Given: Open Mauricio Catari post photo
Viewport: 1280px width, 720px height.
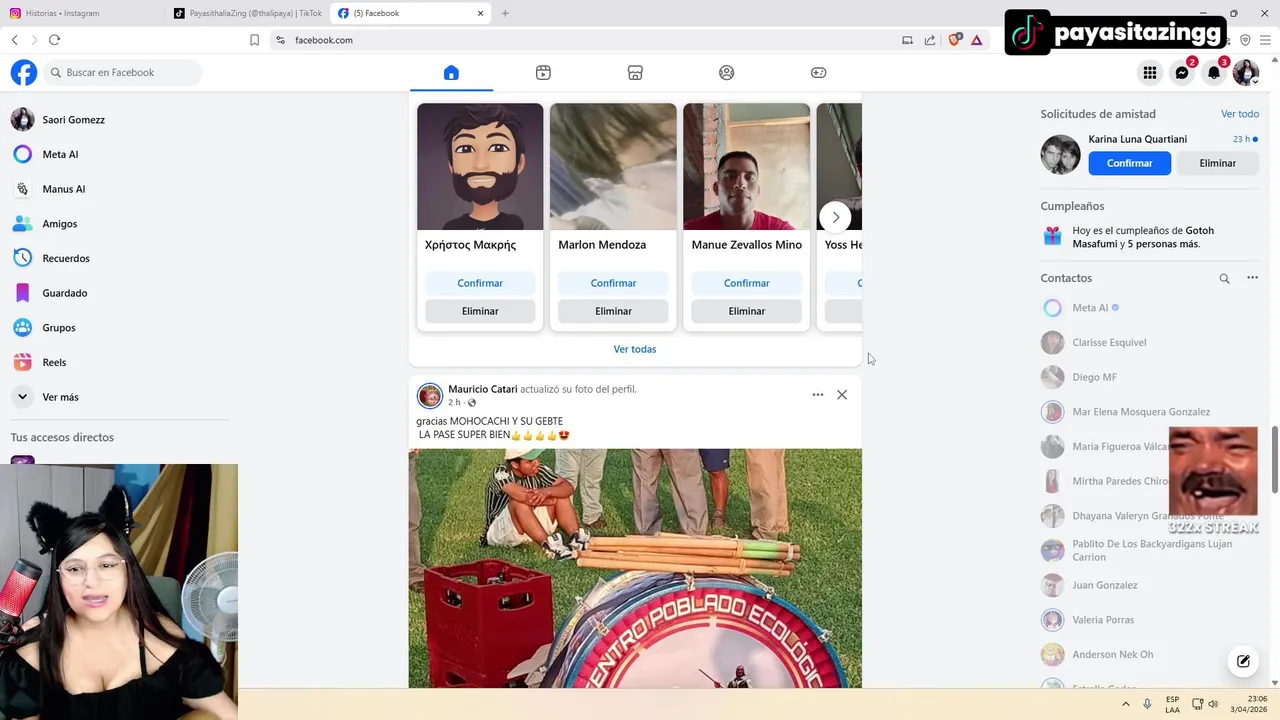Looking at the screenshot, I should [x=635, y=568].
